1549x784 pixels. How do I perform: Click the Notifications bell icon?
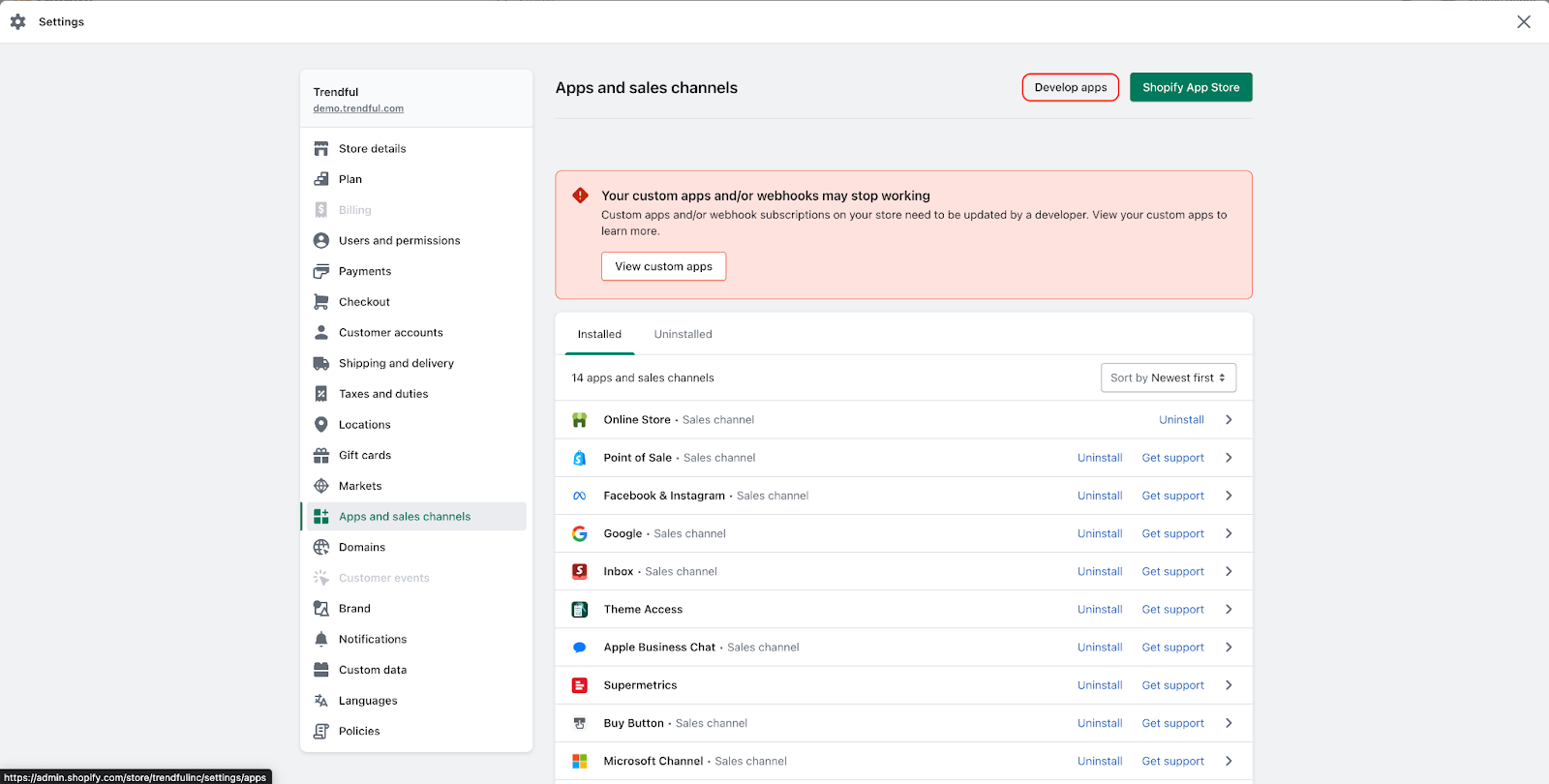pos(321,639)
